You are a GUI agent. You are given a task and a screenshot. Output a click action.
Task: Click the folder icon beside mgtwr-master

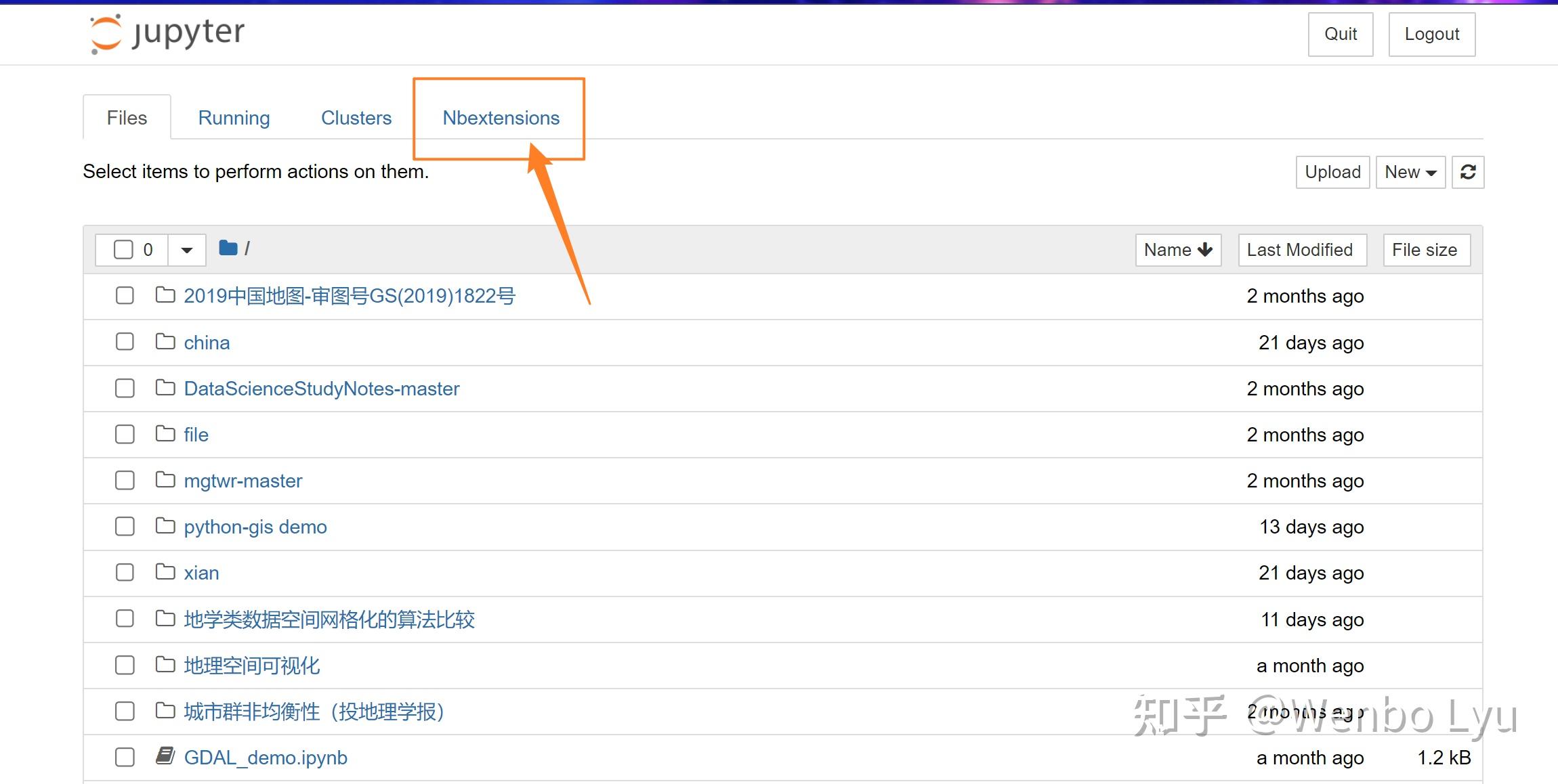165,479
